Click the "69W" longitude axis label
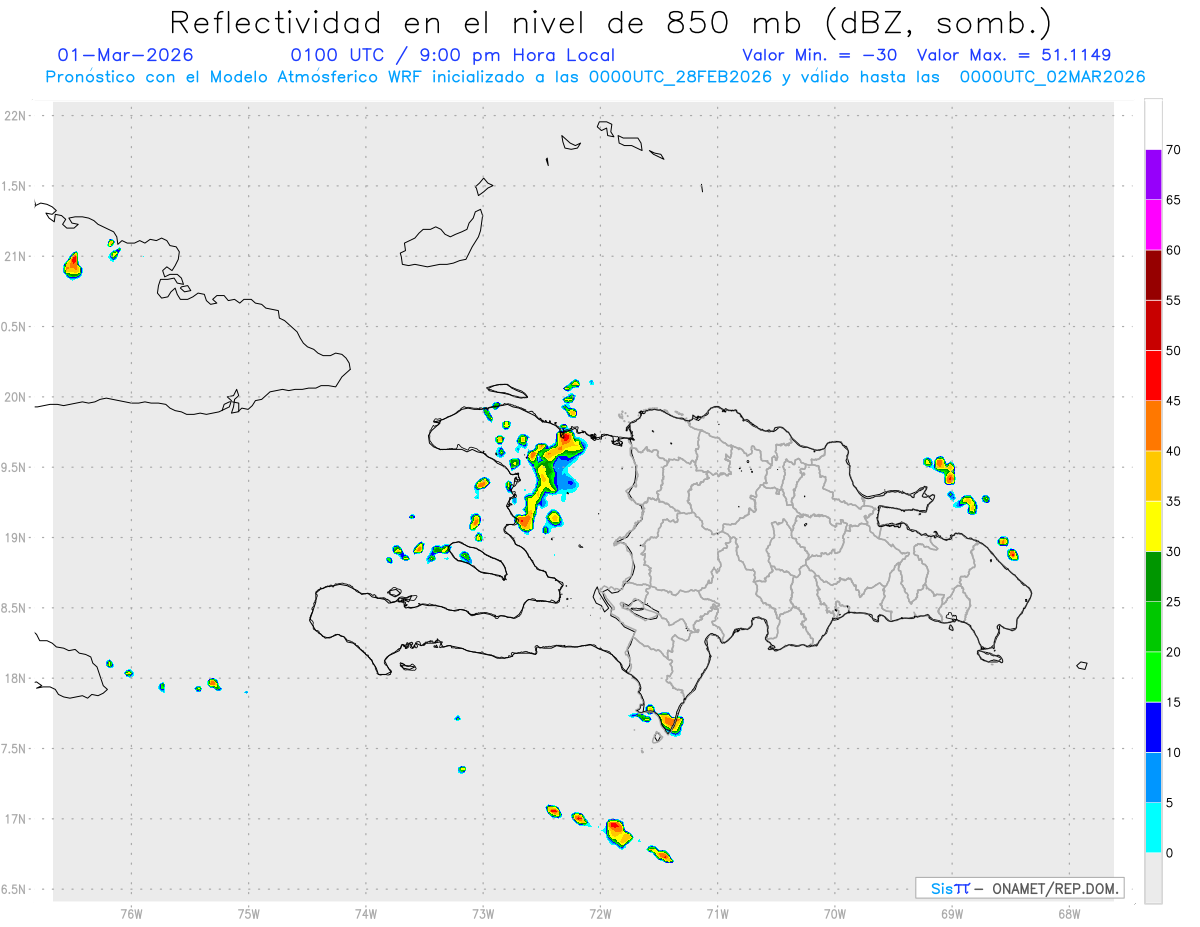Screen dimensions: 1200x927 coord(952,914)
